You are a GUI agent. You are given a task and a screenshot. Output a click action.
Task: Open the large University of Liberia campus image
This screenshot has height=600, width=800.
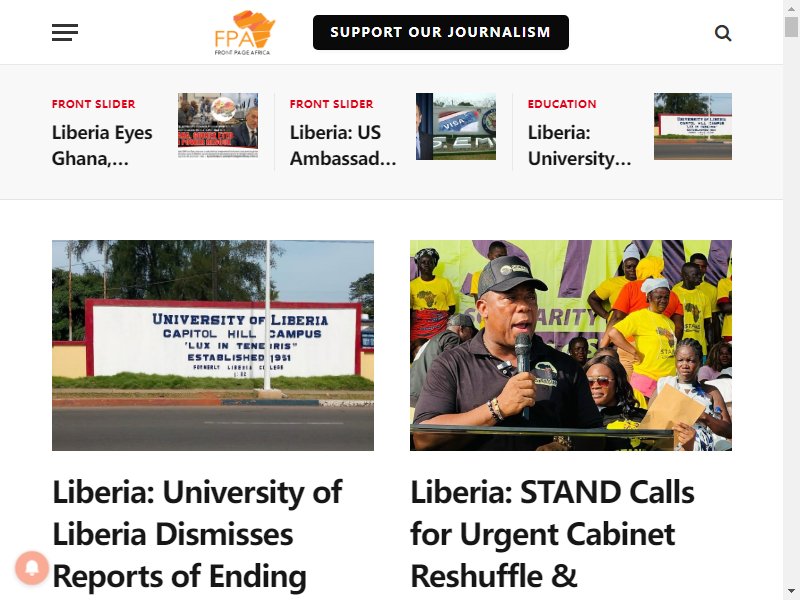point(213,345)
